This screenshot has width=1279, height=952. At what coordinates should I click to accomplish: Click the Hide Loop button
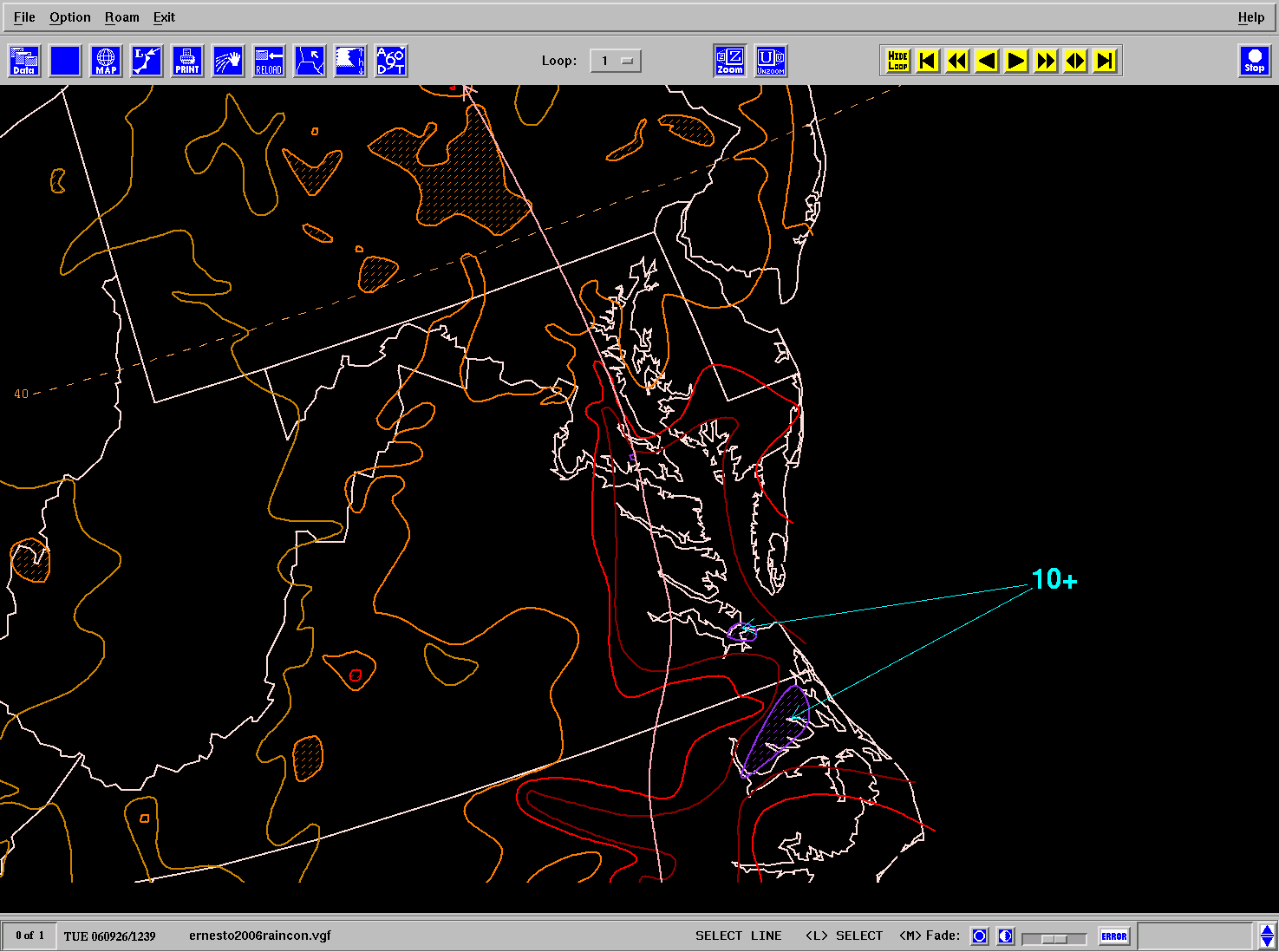[898, 61]
